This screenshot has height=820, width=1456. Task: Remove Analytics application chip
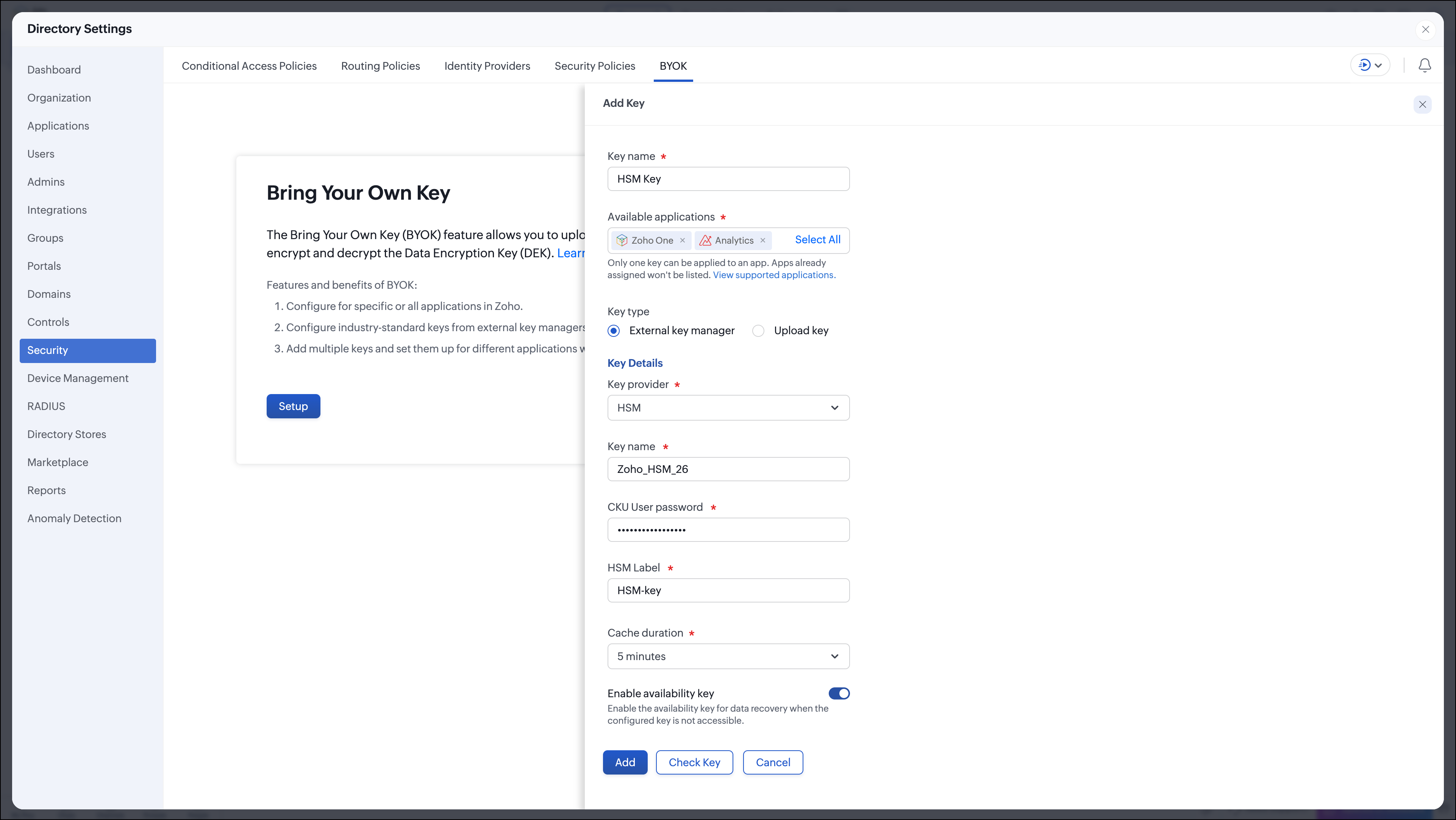[x=762, y=240]
